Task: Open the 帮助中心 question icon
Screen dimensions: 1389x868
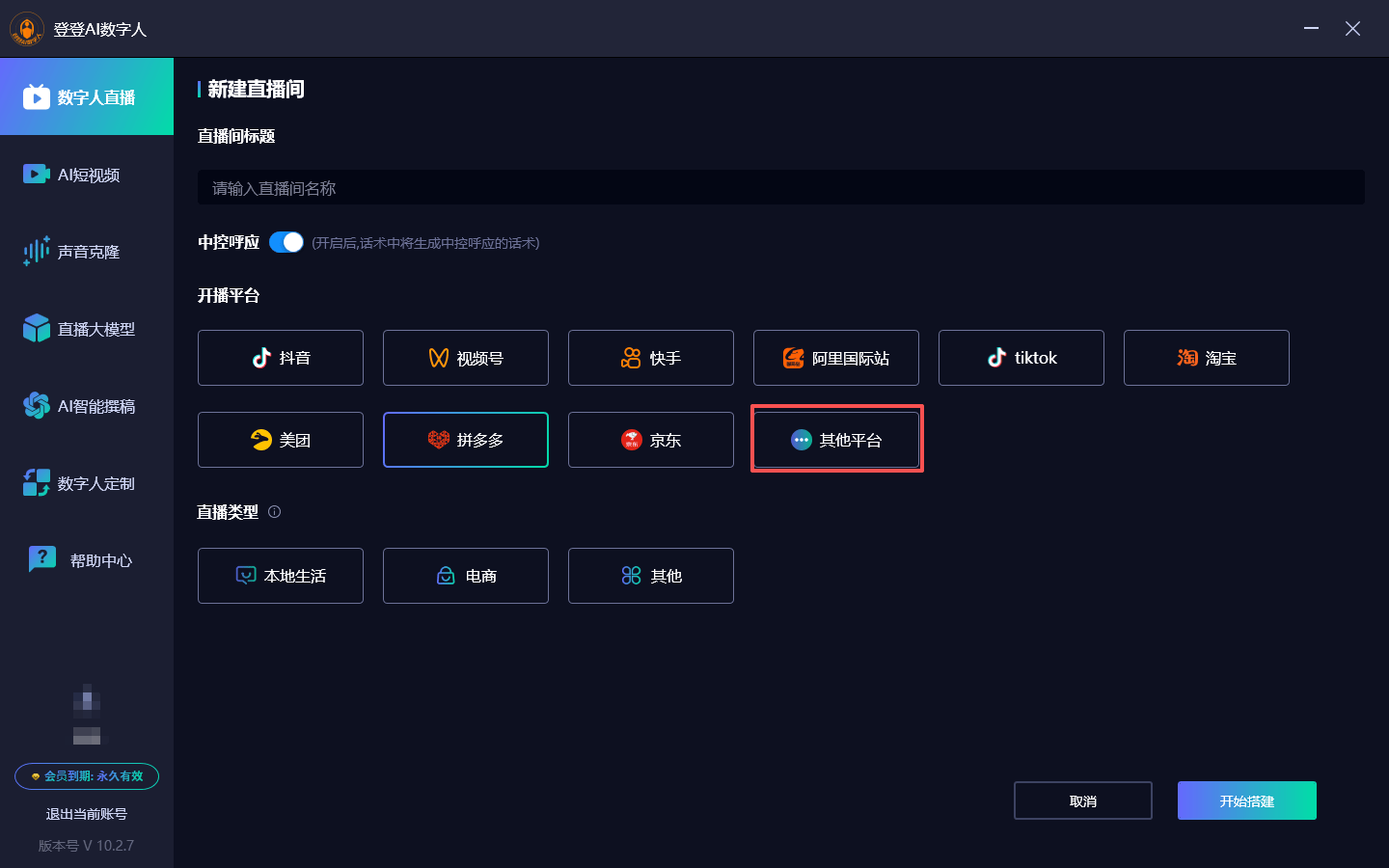Action: click(x=42, y=558)
